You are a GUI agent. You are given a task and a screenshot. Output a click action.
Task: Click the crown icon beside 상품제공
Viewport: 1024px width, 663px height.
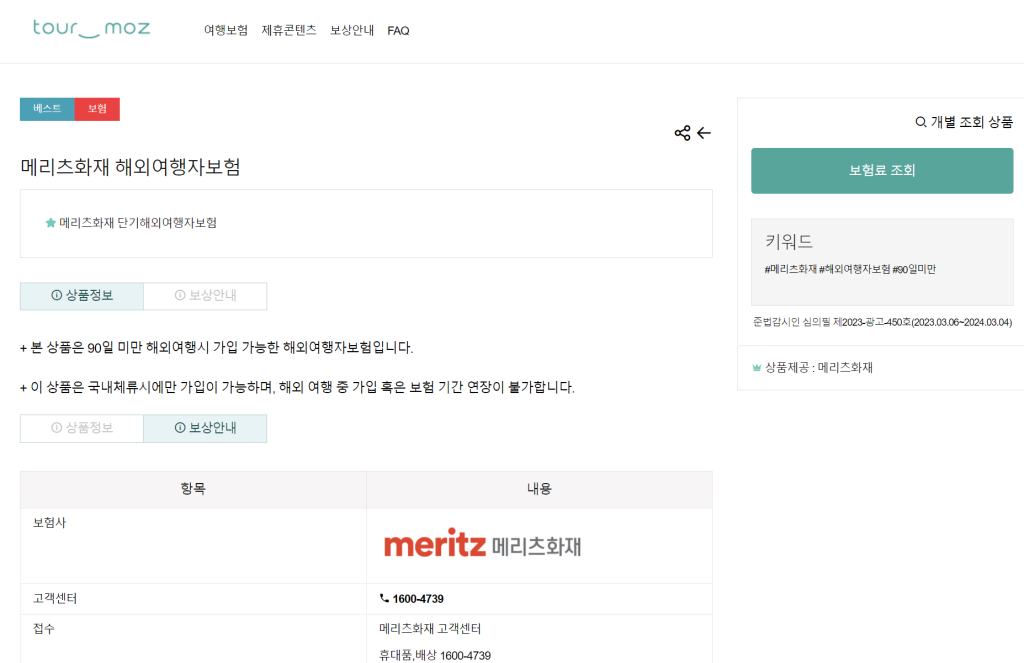coord(757,368)
